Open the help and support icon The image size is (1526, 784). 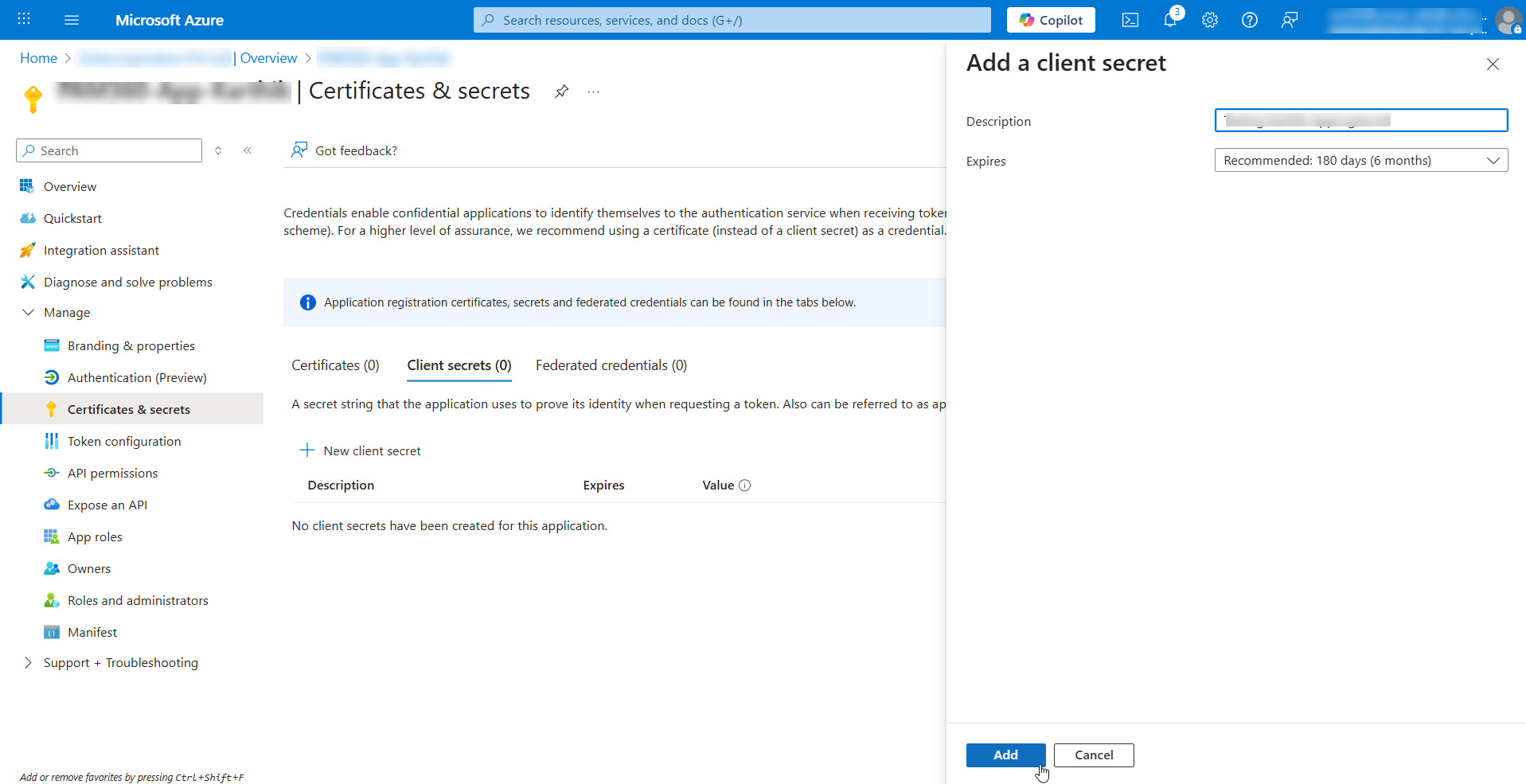click(1249, 20)
